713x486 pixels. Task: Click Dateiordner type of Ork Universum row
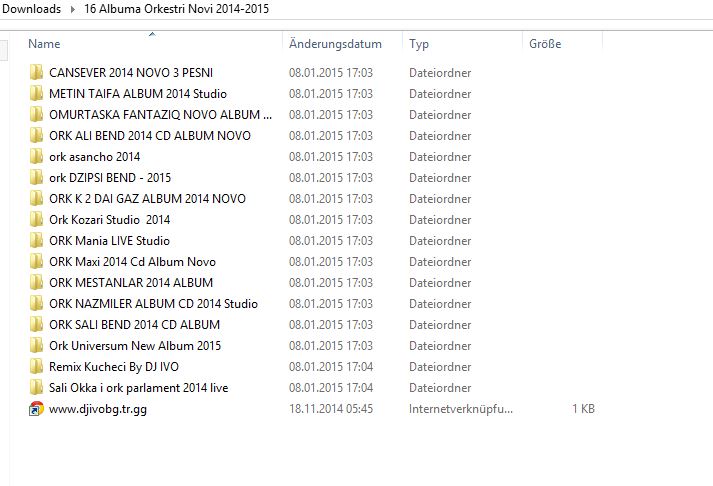pos(440,345)
